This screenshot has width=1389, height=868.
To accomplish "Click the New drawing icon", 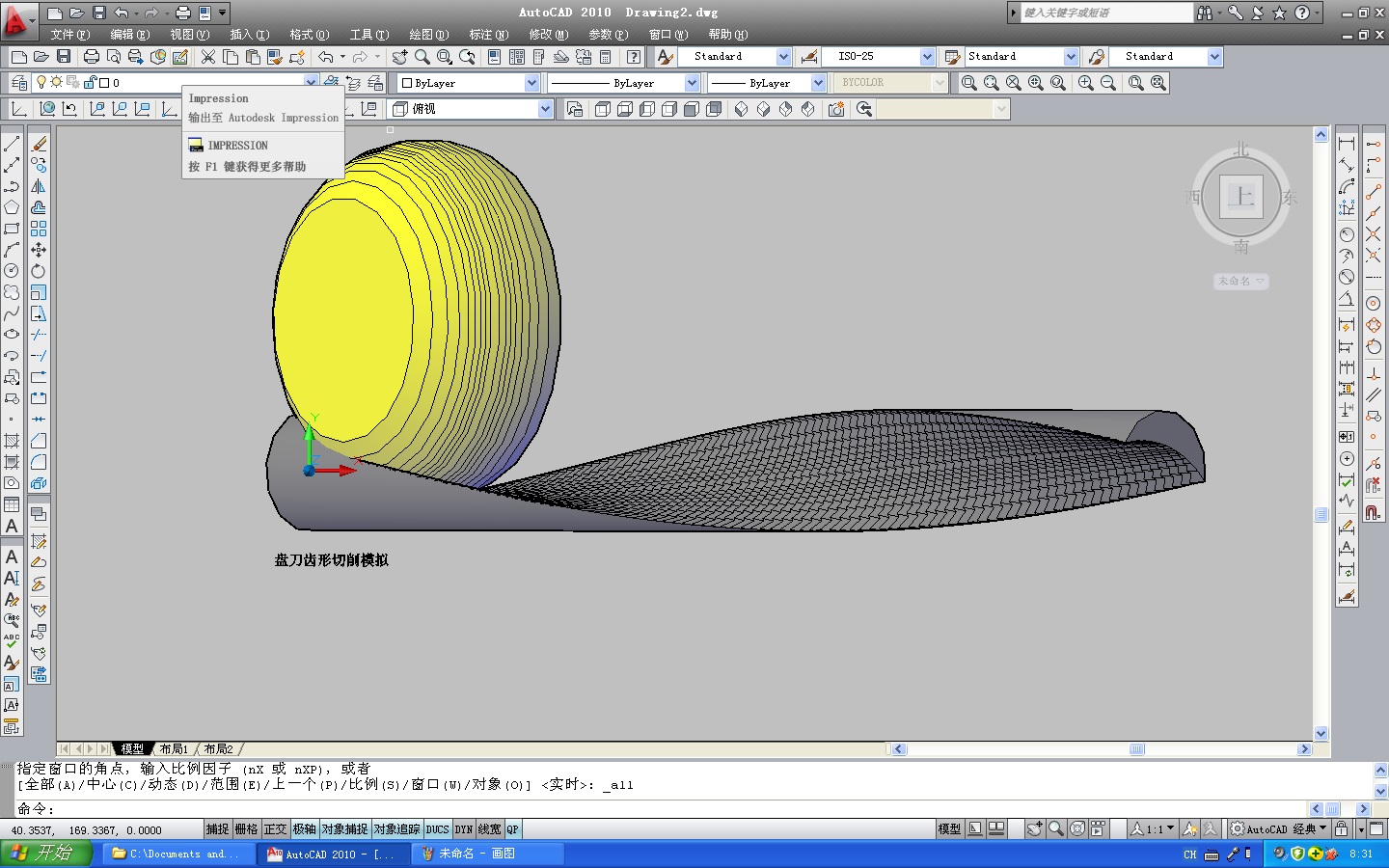I will (18, 57).
